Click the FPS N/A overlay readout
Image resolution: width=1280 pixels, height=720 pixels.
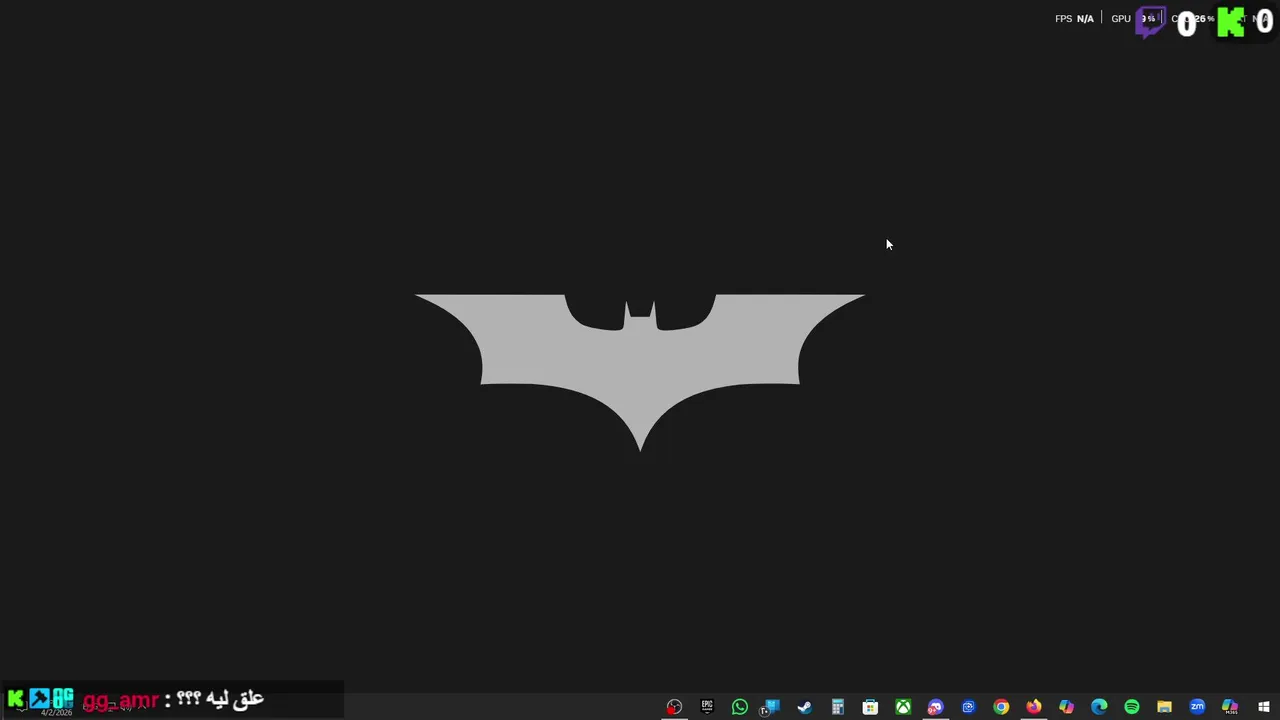pos(1074,19)
